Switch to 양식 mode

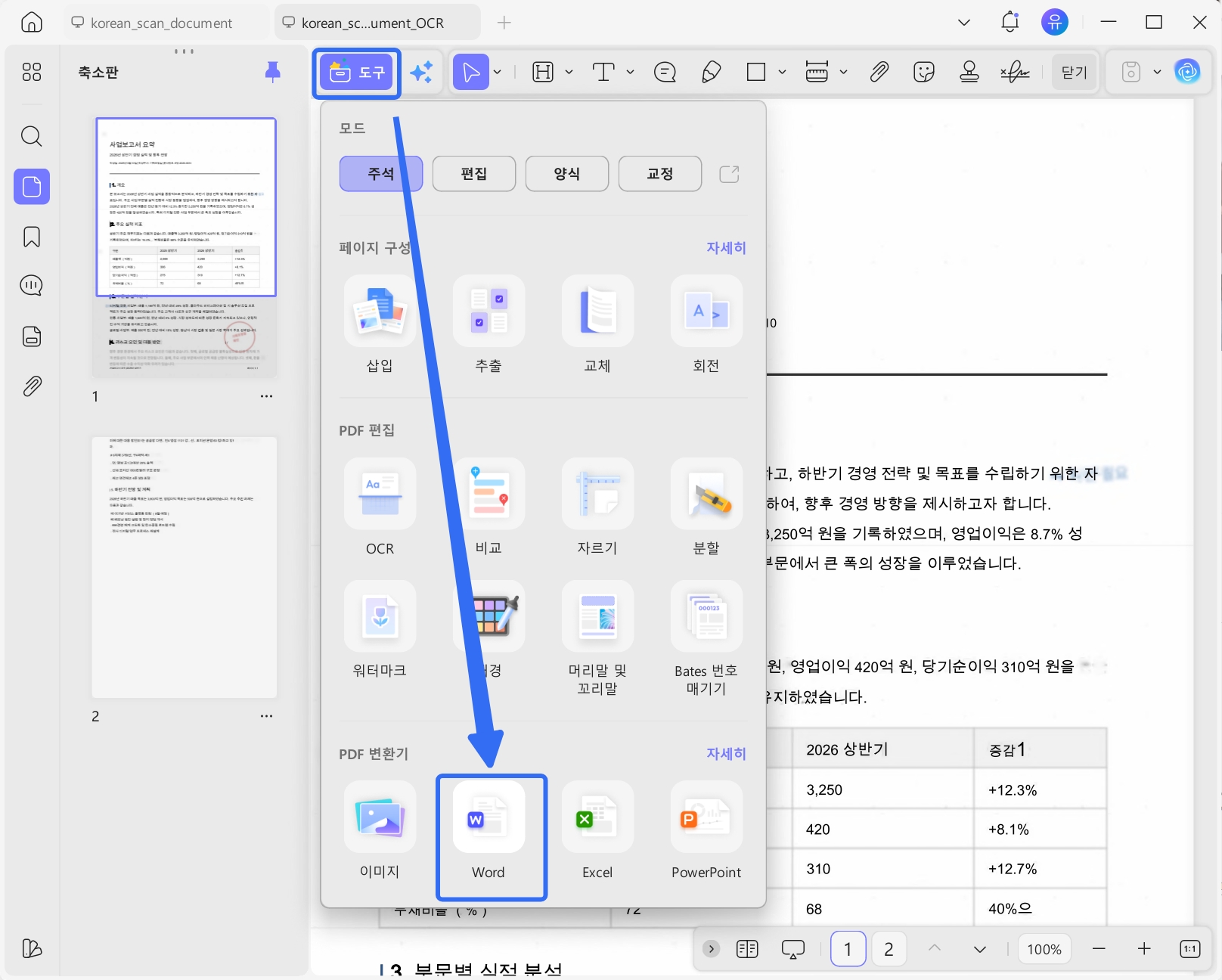[x=567, y=174]
